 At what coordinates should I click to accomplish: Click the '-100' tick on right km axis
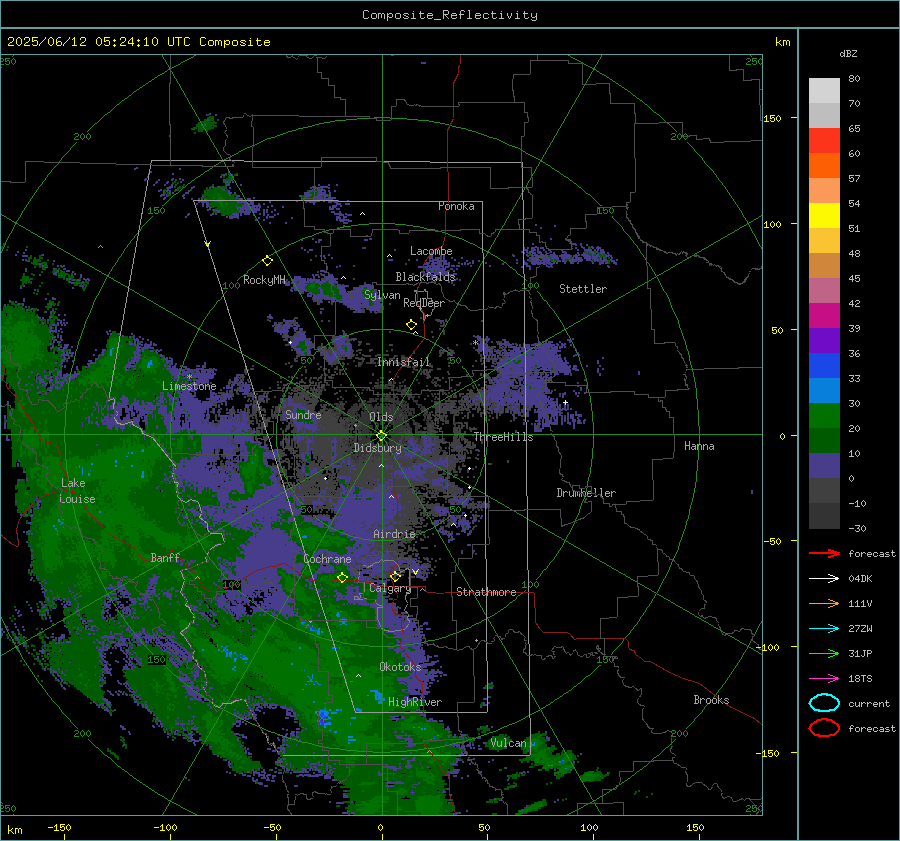767,647
